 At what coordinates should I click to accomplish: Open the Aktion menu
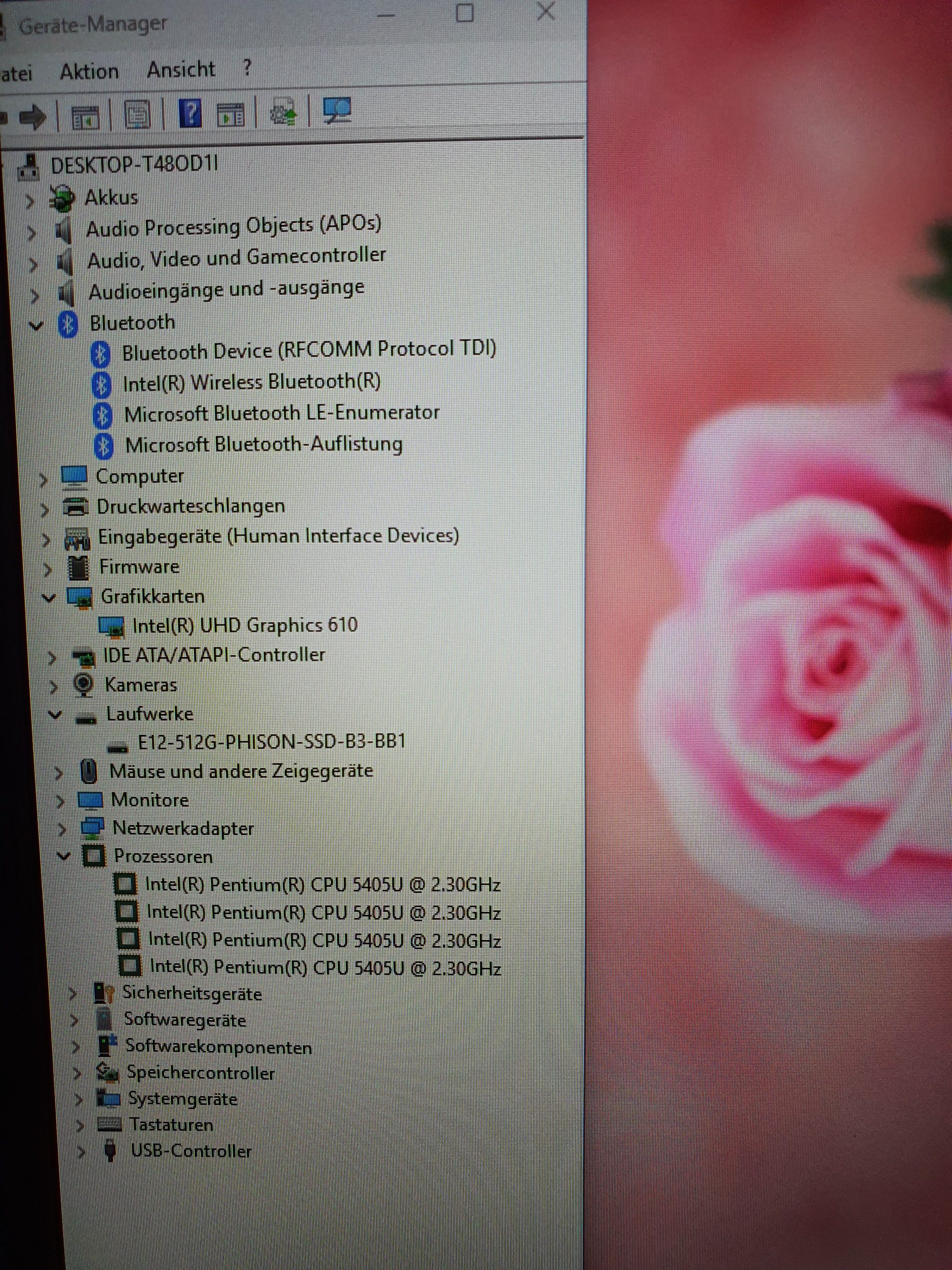pos(89,72)
